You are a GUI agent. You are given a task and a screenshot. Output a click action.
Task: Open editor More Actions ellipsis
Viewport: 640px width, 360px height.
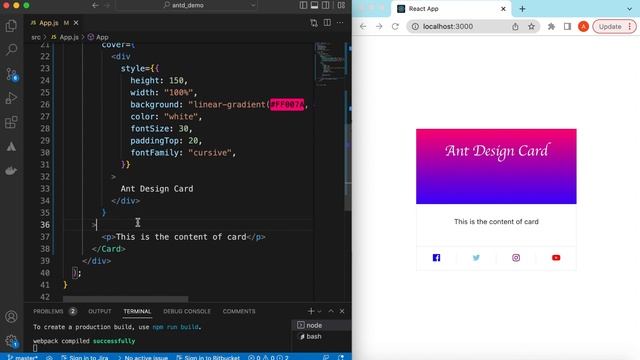(x=340, y=23)
